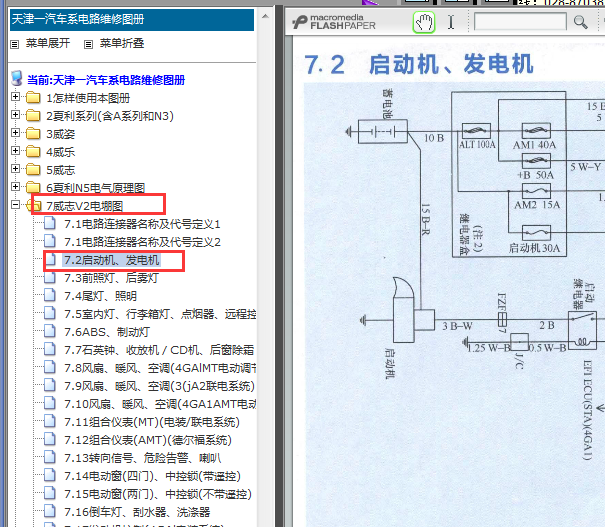Click the page icon for 7.2启动机、发电机

50,259
